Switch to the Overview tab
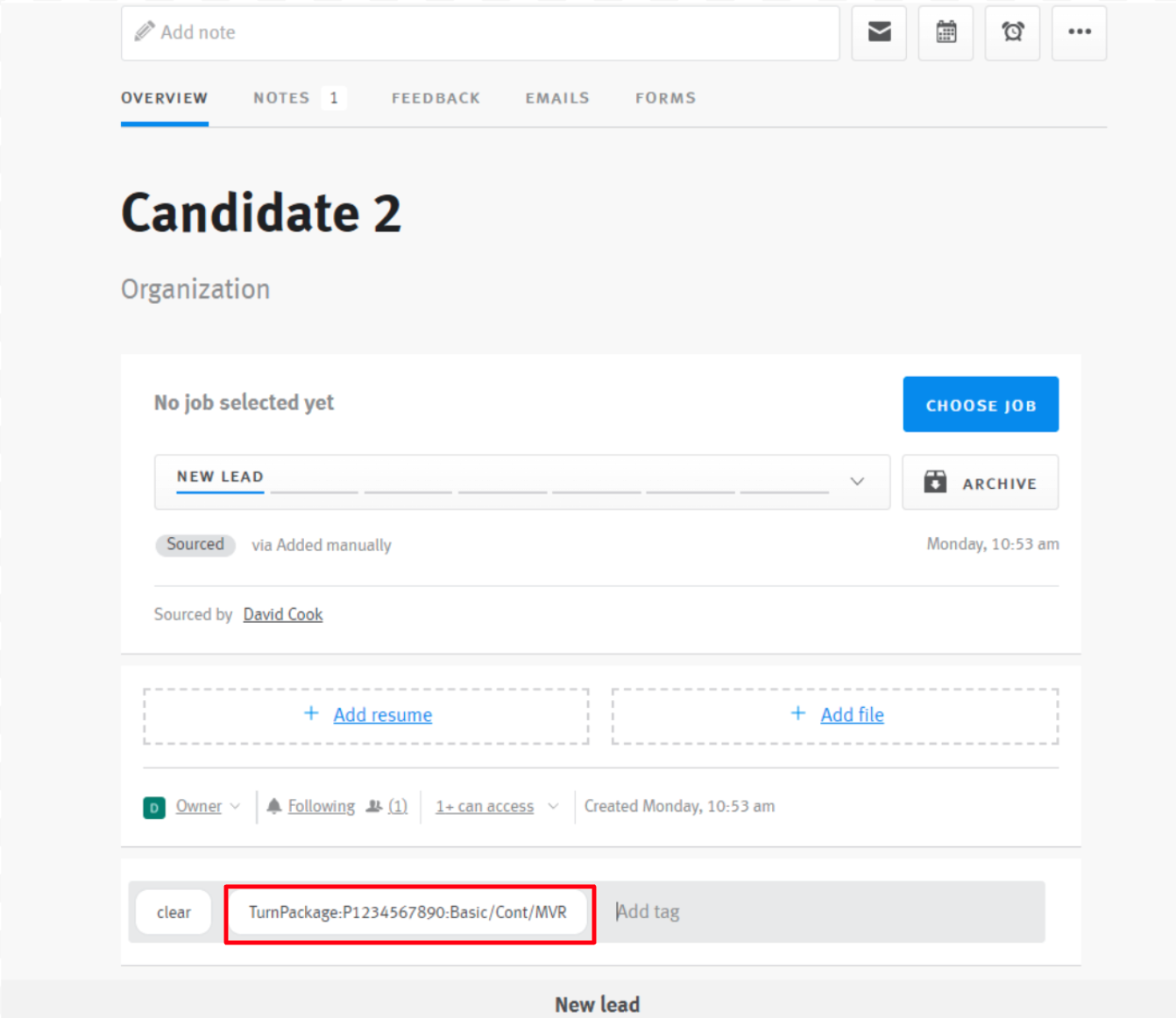The image size is (1176, 1018). [x=164, y=98]
